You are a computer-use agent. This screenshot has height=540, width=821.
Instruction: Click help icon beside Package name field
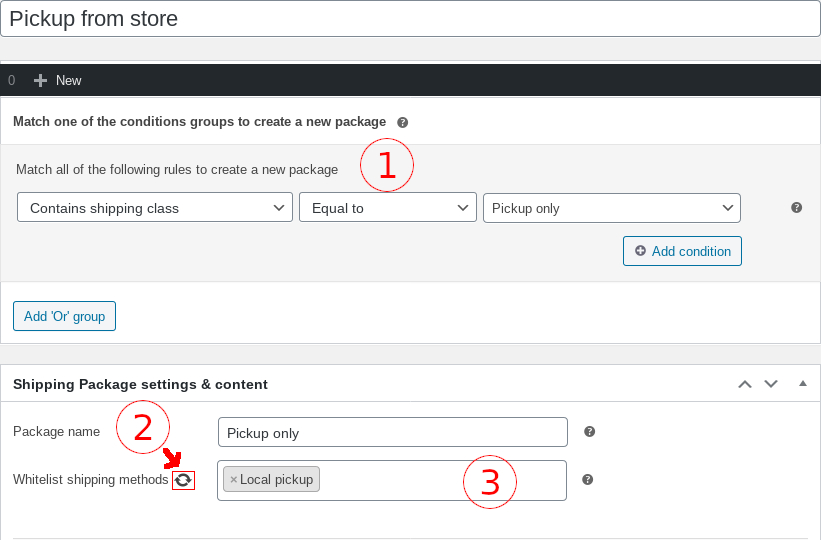pyautogui.click(x=589, y=432)
